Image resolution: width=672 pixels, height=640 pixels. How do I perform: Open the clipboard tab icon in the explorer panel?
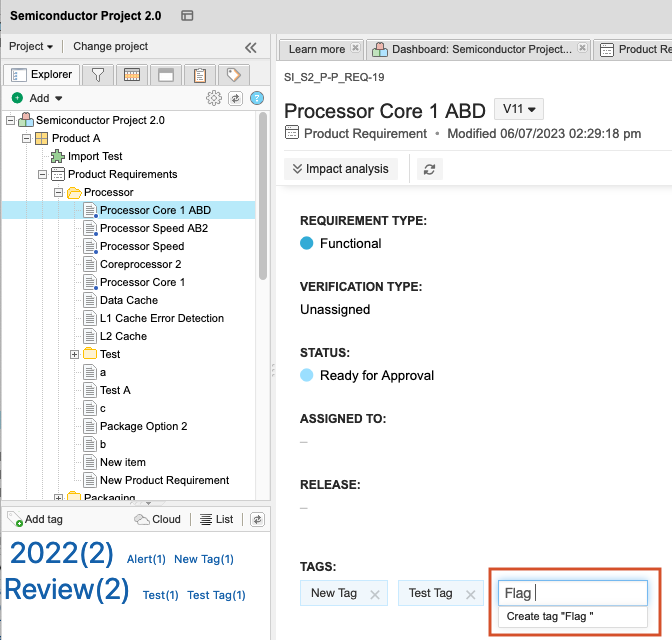point(200,75)
